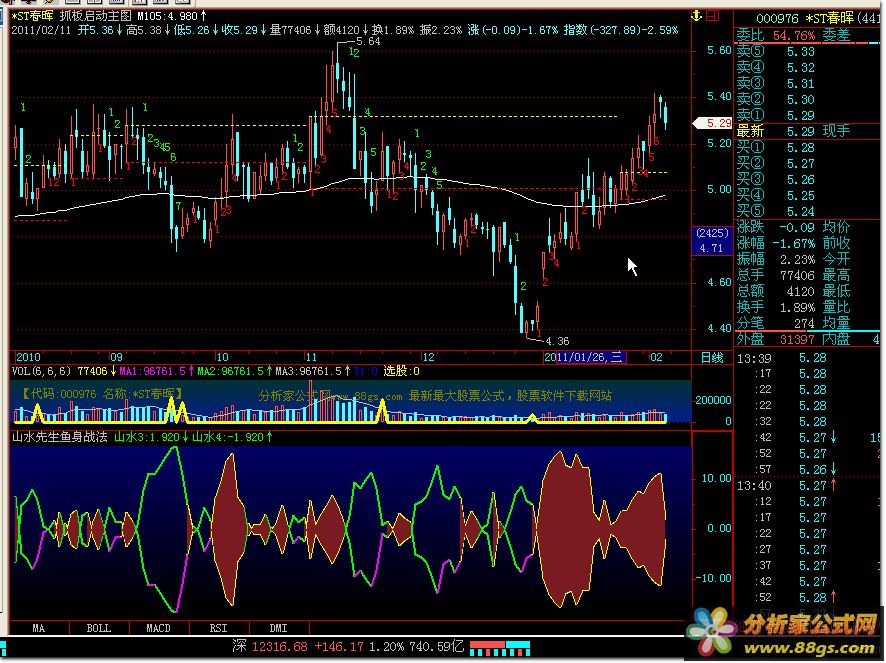
Task: Click the yellow anchor icon above price axis
Action: pyautogui.click(x=697, y=16)
